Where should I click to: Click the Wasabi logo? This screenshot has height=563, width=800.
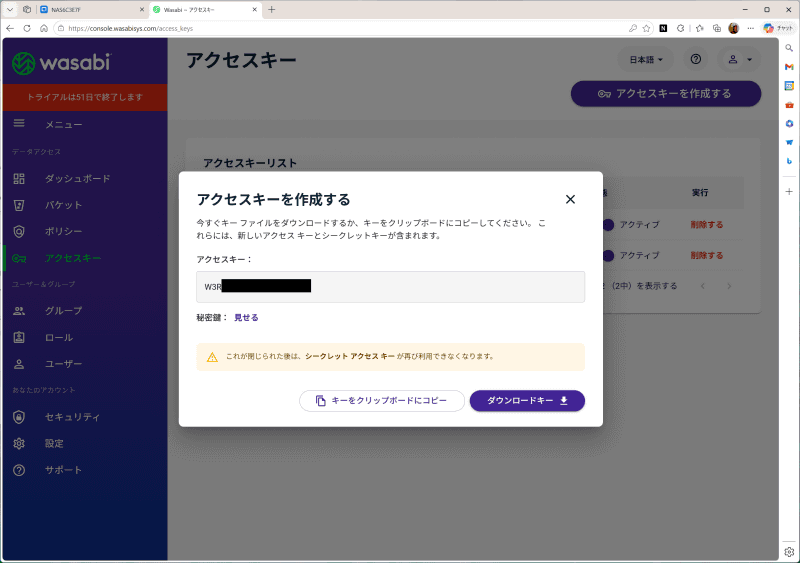click(61, 63)
